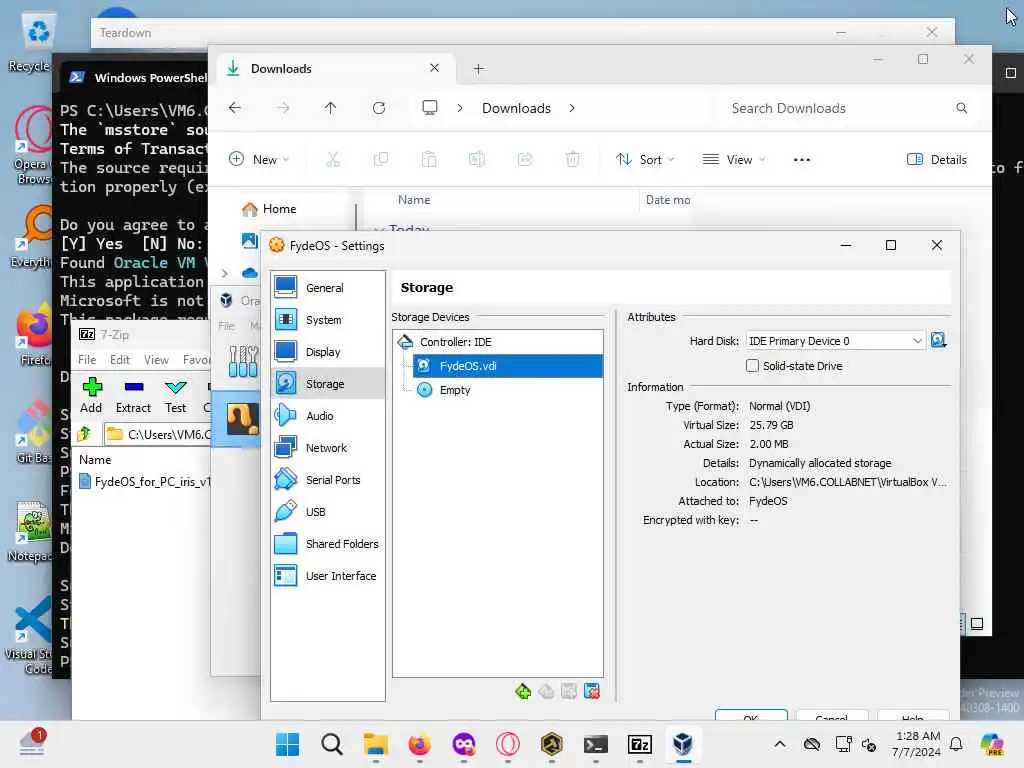This screenshot has width=1024, height=768.
Task: Open View menu in 7-Zip
Action: click(x=156, y=359)
